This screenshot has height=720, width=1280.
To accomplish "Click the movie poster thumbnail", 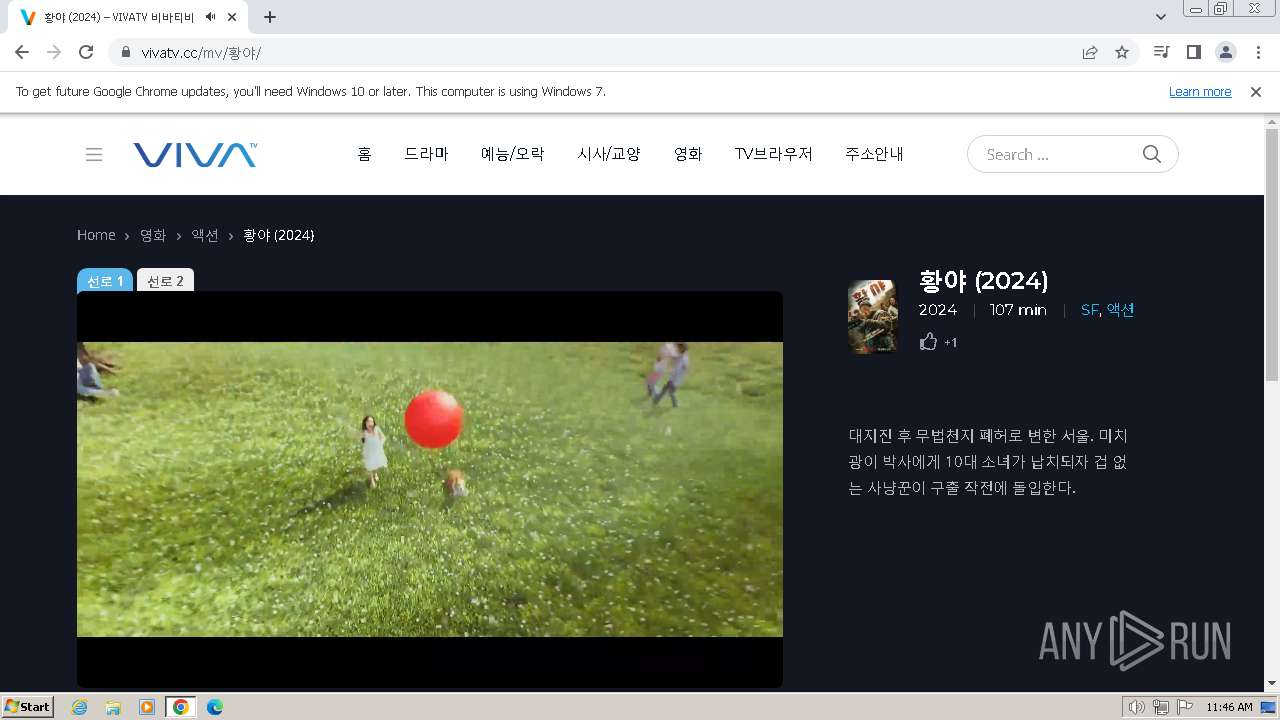I will (873, 317).
